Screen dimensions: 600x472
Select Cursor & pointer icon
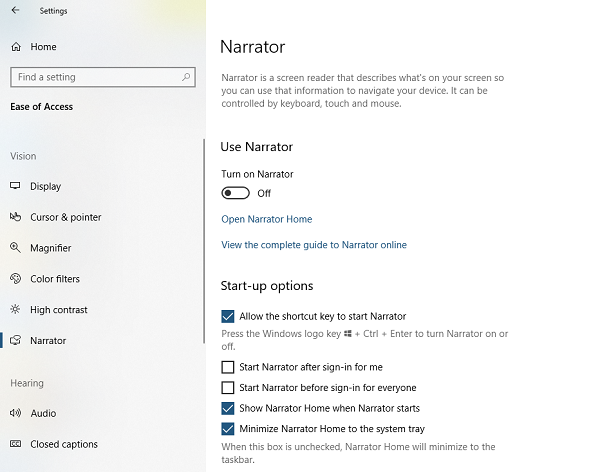click(x=15, y=217)
